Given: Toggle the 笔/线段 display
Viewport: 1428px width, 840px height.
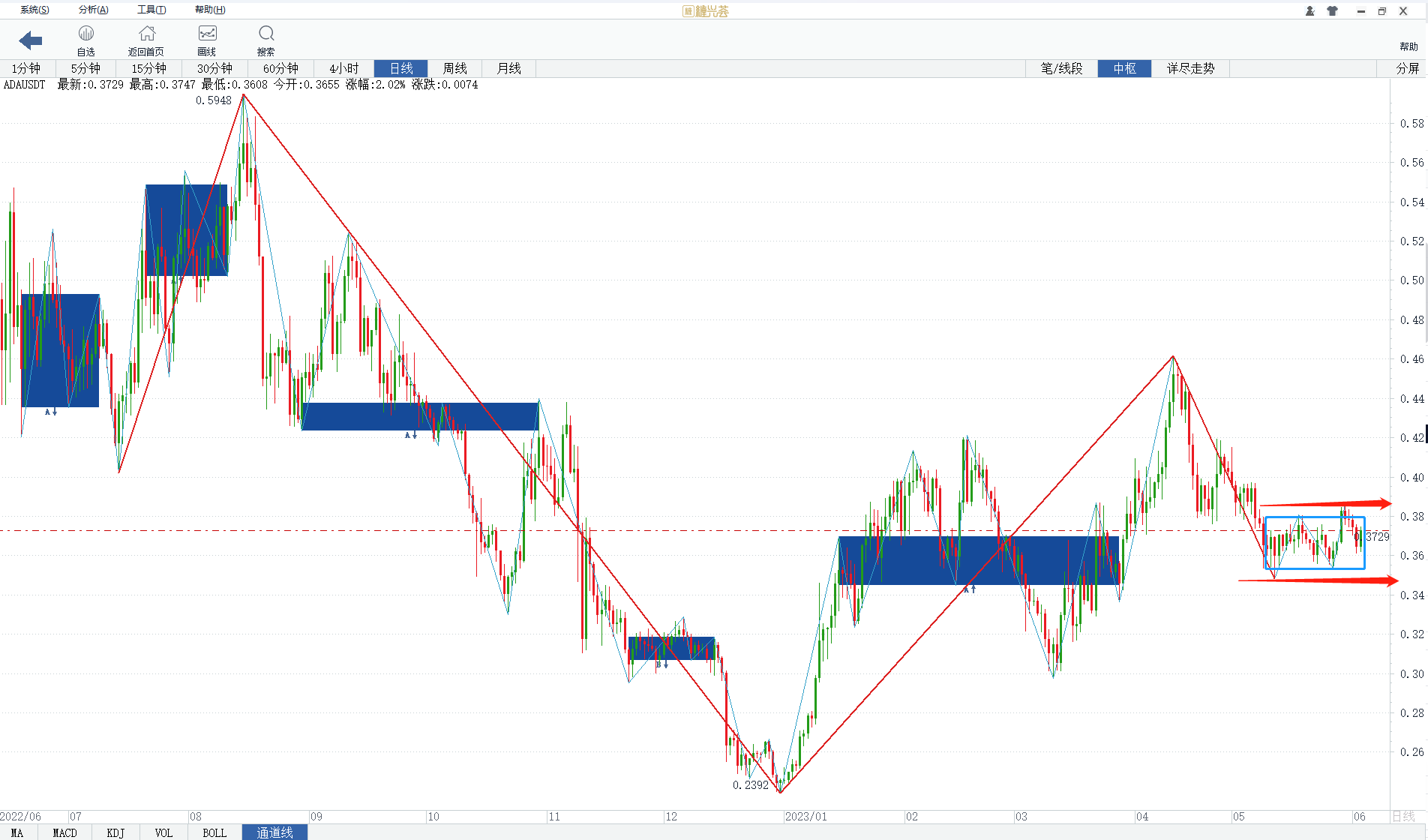Looking at the screenshot, I should point(1061,68).
